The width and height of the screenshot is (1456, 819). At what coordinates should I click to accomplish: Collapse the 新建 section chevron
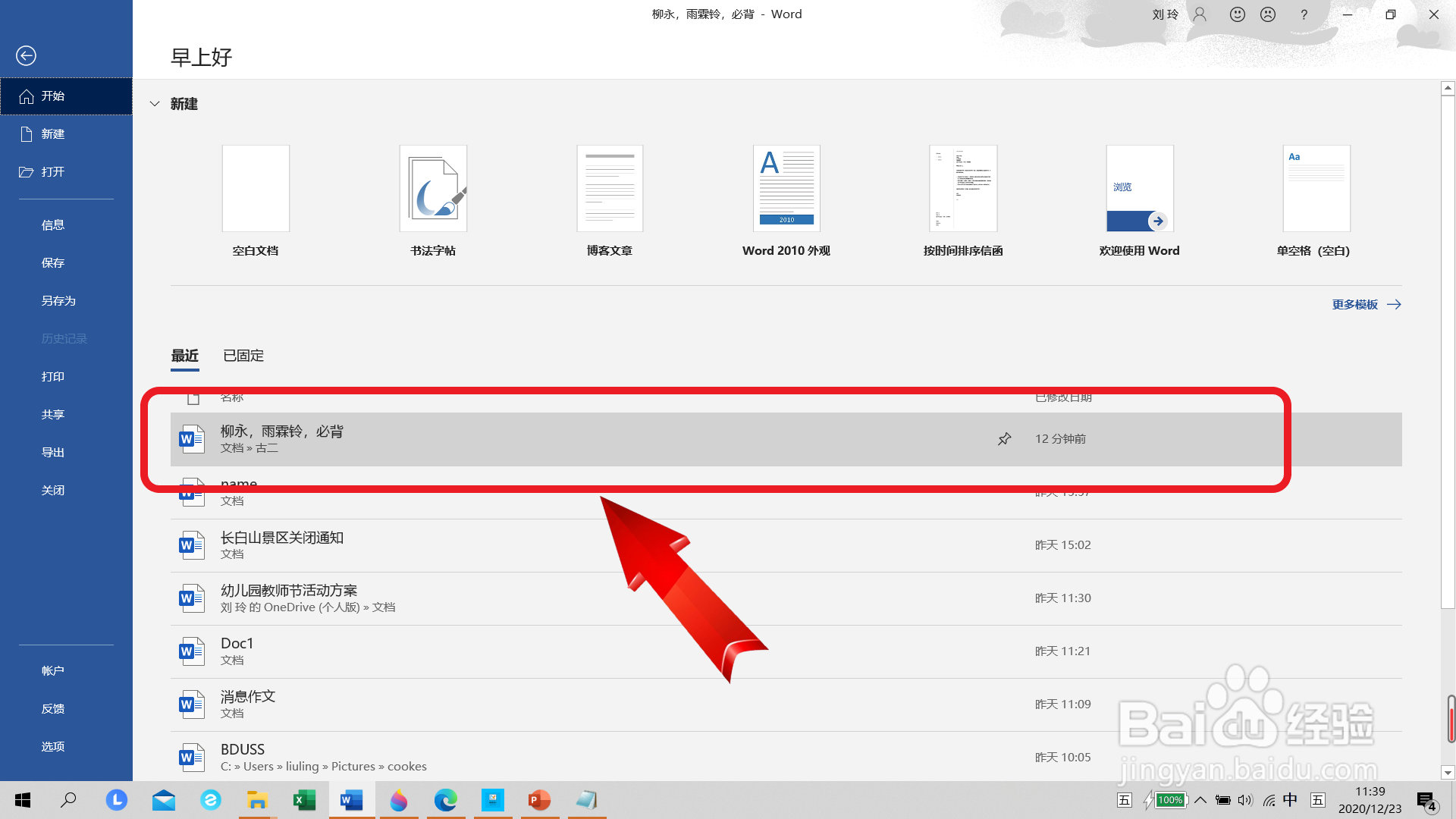click(155, 104)
